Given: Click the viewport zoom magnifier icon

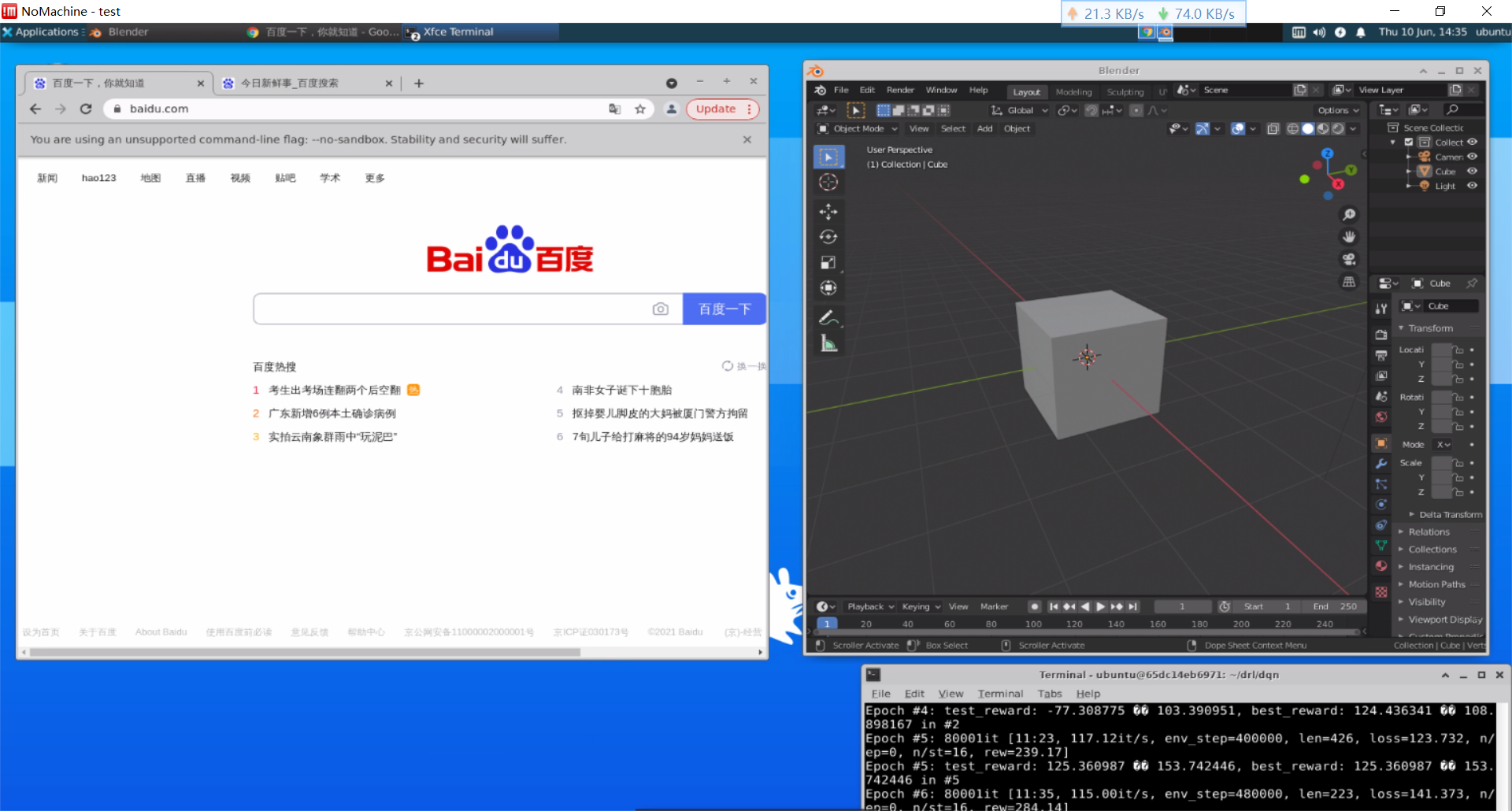Looking at the screenshot, I should pyautogui.click(x=1349, y=215).
